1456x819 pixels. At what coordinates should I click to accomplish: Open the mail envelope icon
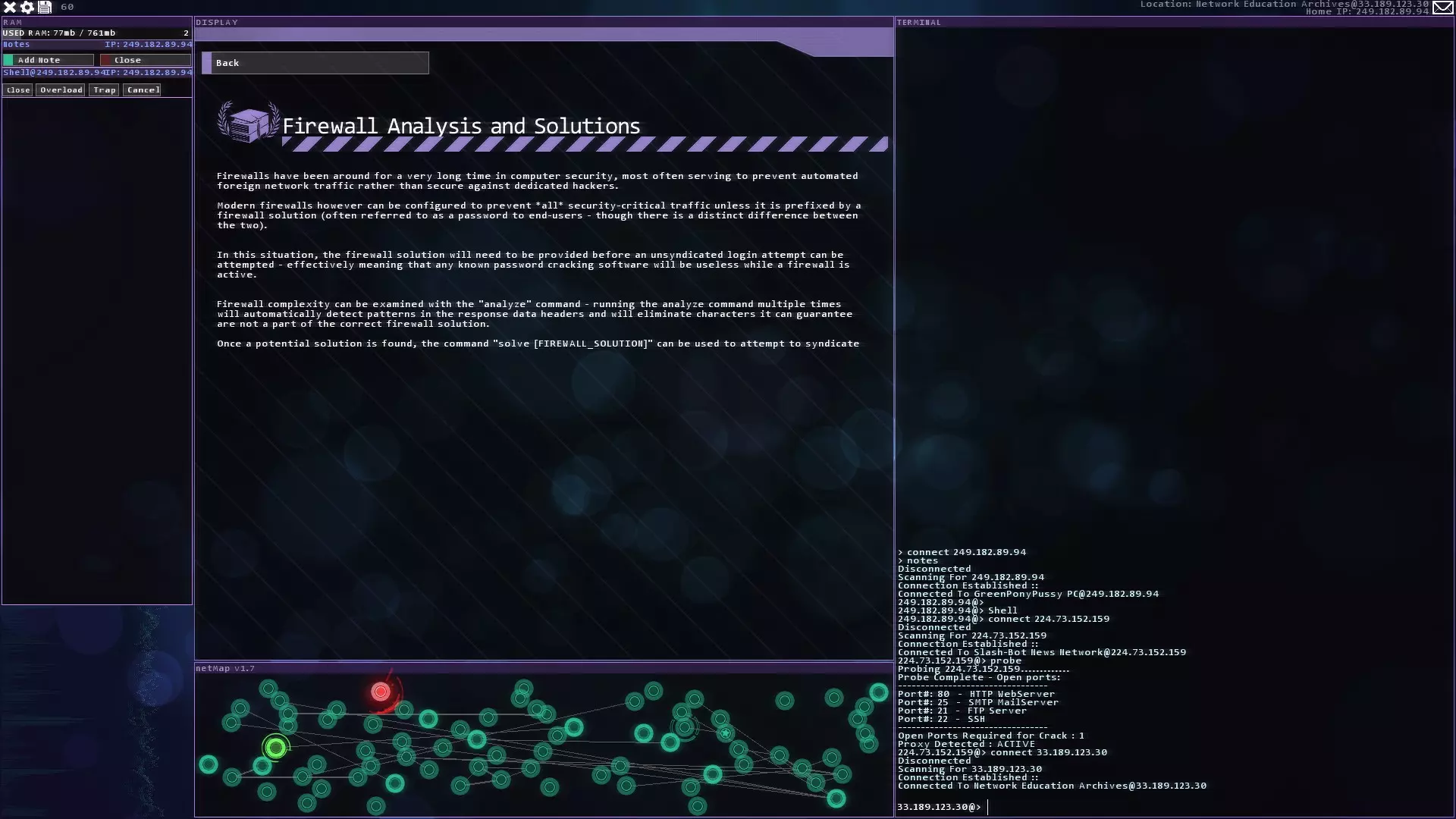click(1442, 8)
